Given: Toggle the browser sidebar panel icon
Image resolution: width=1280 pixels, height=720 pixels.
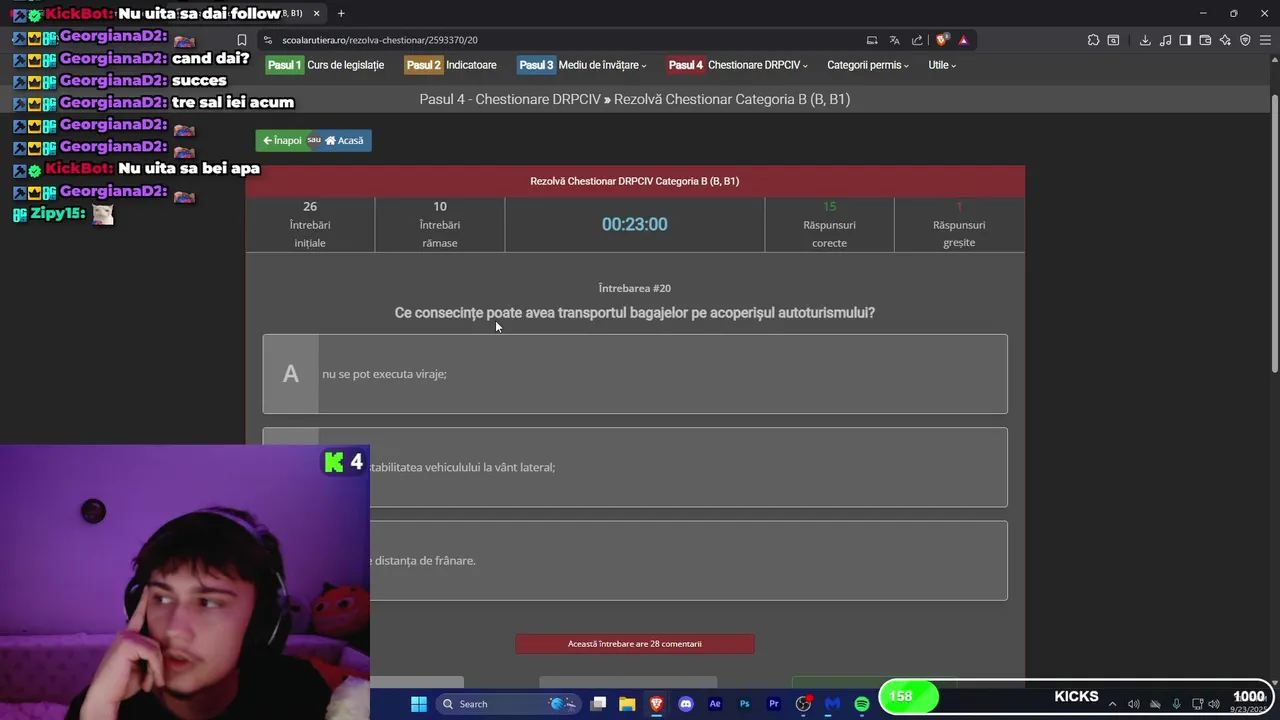Looking at the screenshot, I should tap(1185, 40).
